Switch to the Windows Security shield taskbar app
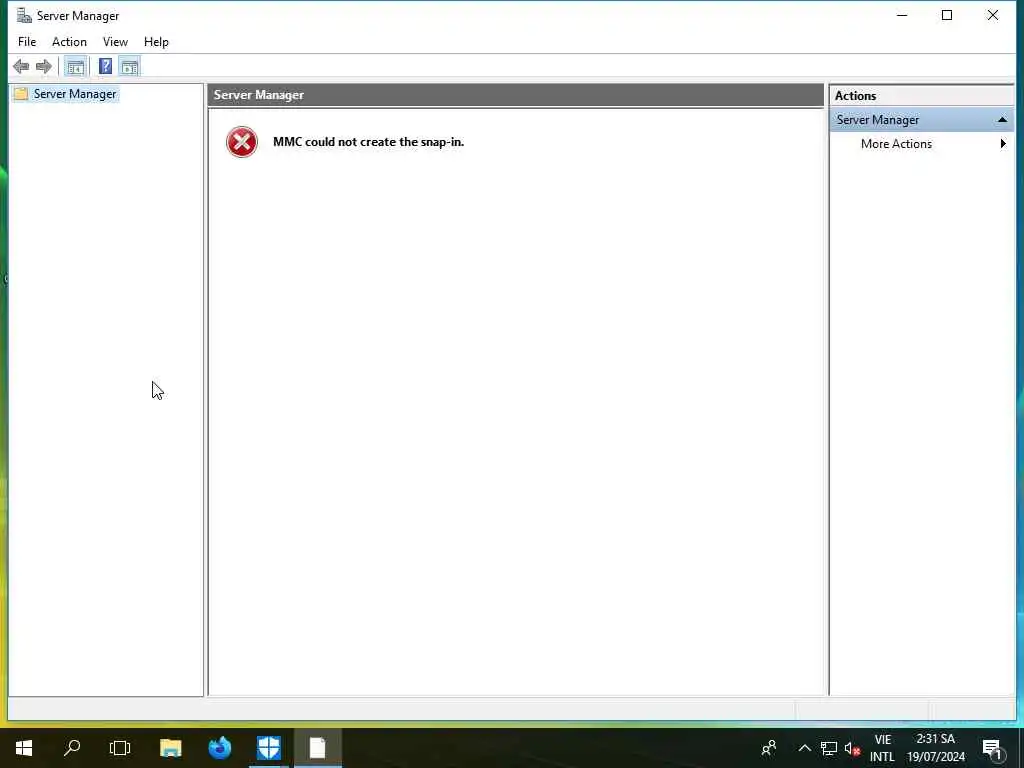 pos(268,748)
